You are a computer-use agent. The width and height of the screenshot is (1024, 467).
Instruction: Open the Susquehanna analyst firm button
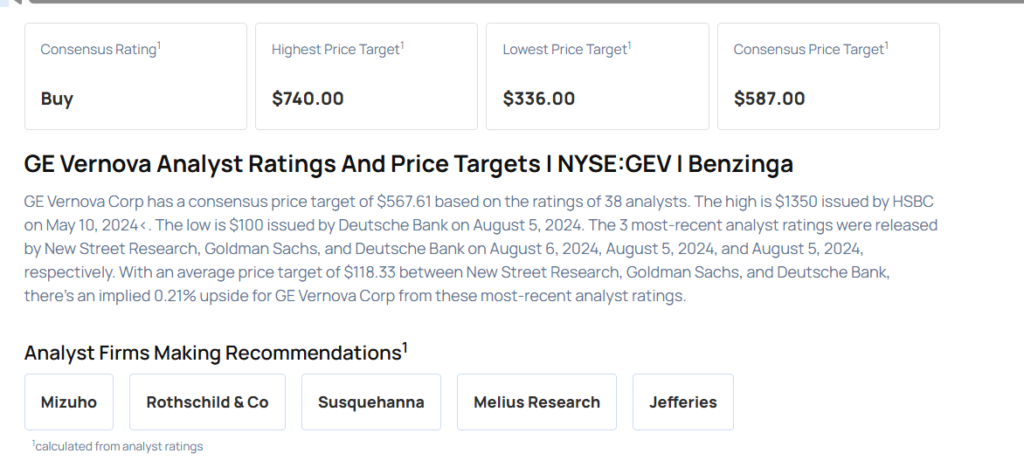pyautogui.click(x=371, y=402)
